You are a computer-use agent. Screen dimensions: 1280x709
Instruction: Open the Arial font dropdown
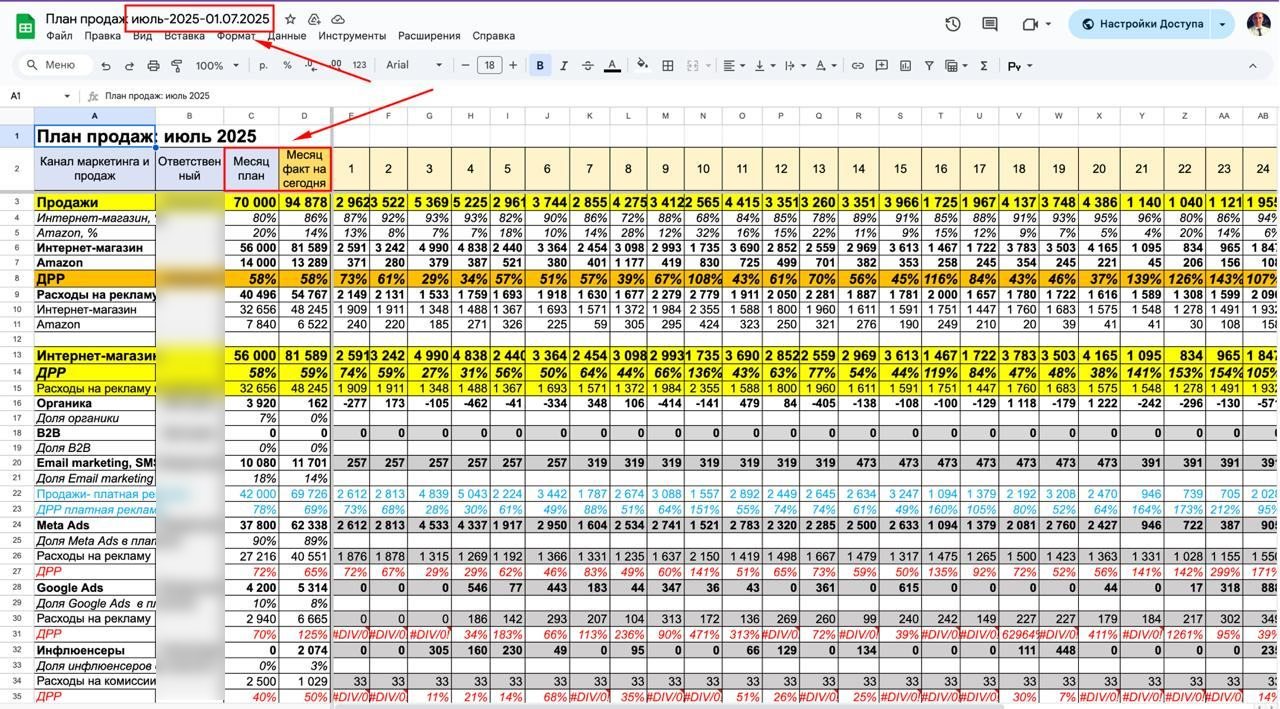[x=414, y=65]
